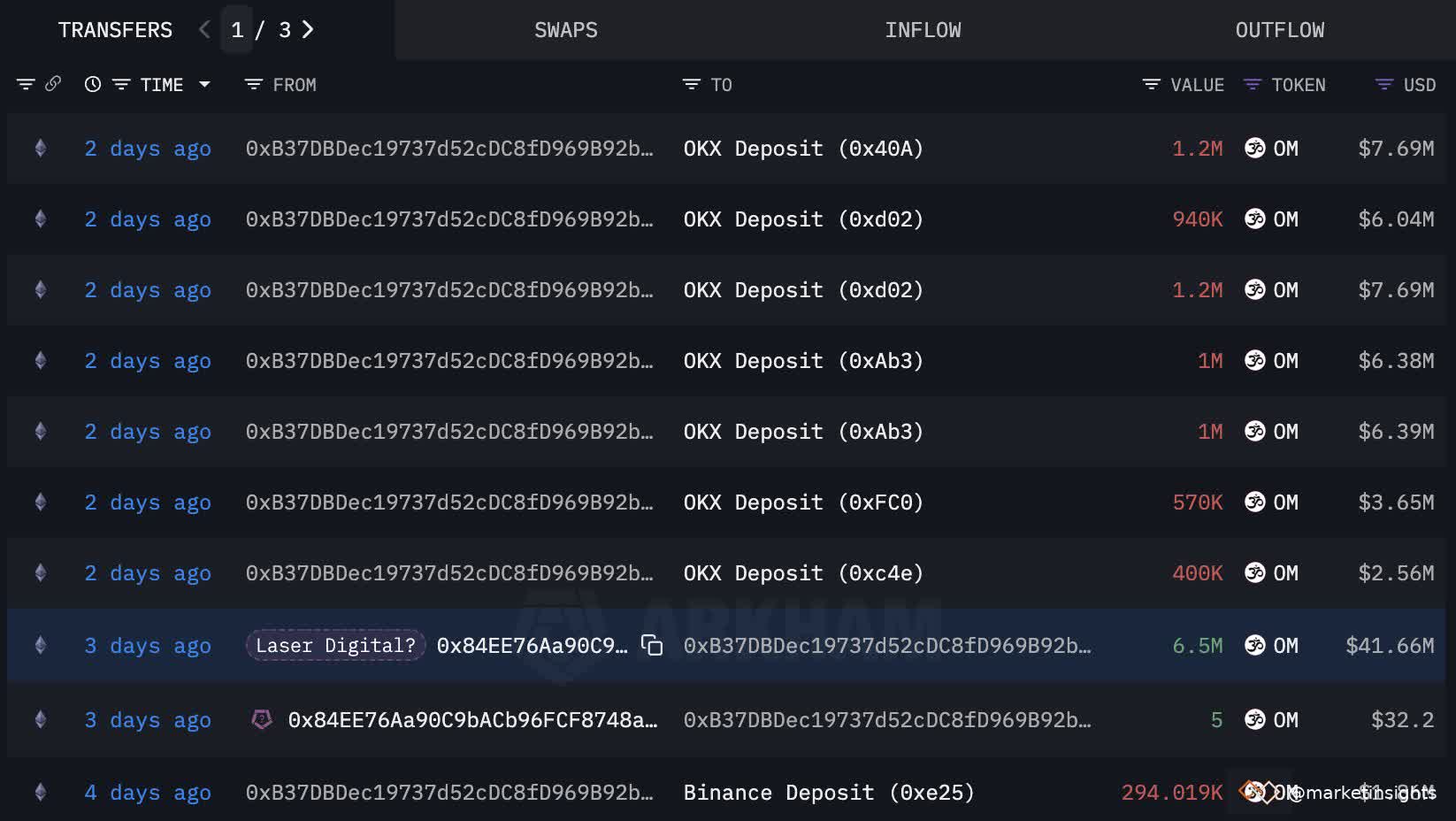Click Ethereum icon in the 940K row
The image size is (1456, 821).
click(x=41, y=219)
